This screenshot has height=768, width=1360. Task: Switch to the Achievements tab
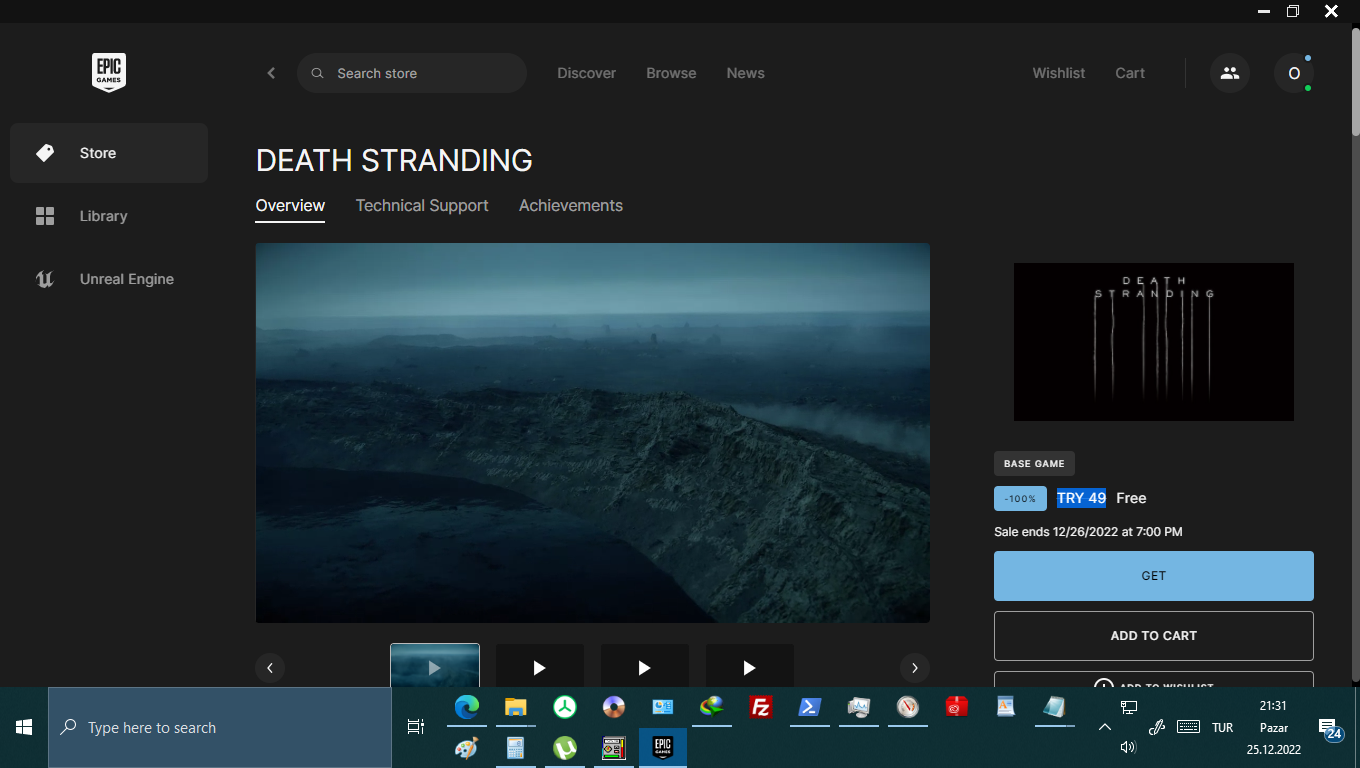pos(571,206)
